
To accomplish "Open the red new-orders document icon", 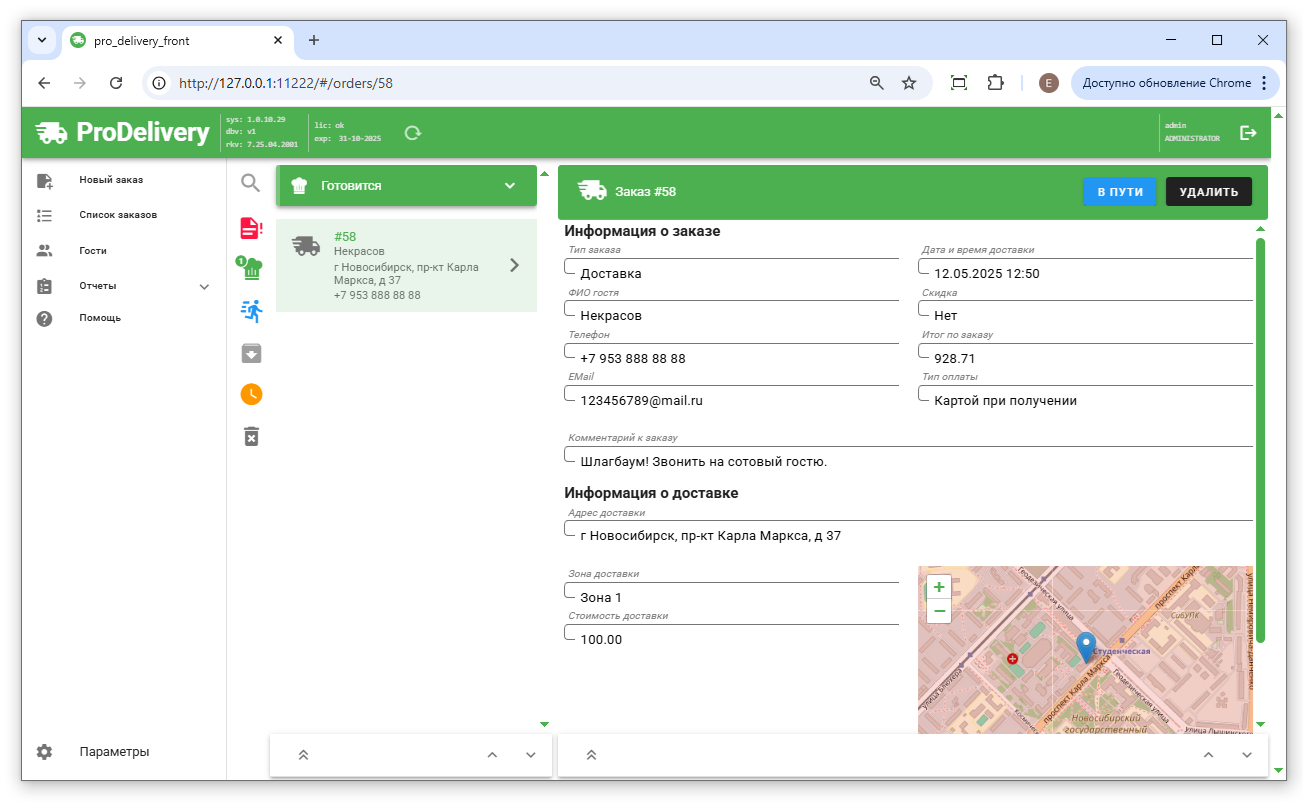I will [251, 227].
